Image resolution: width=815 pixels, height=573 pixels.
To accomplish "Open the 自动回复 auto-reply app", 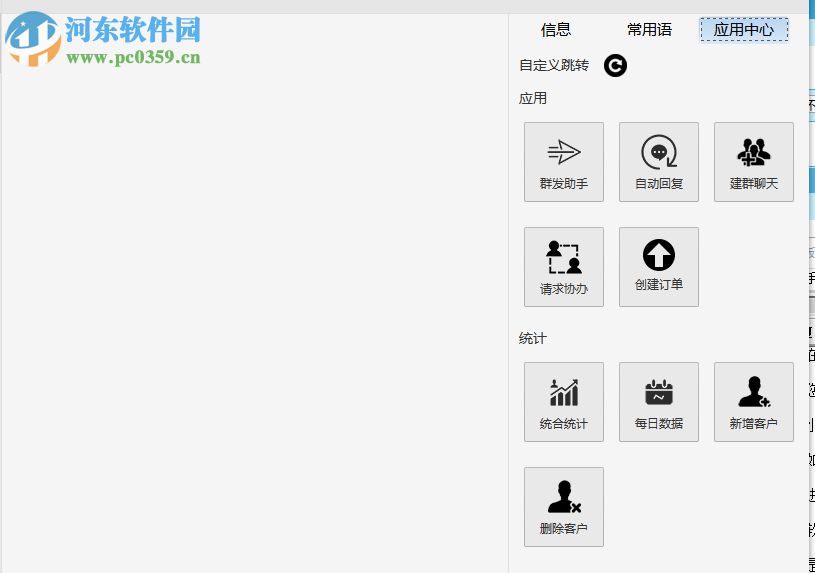I will (x=659, y=162).
